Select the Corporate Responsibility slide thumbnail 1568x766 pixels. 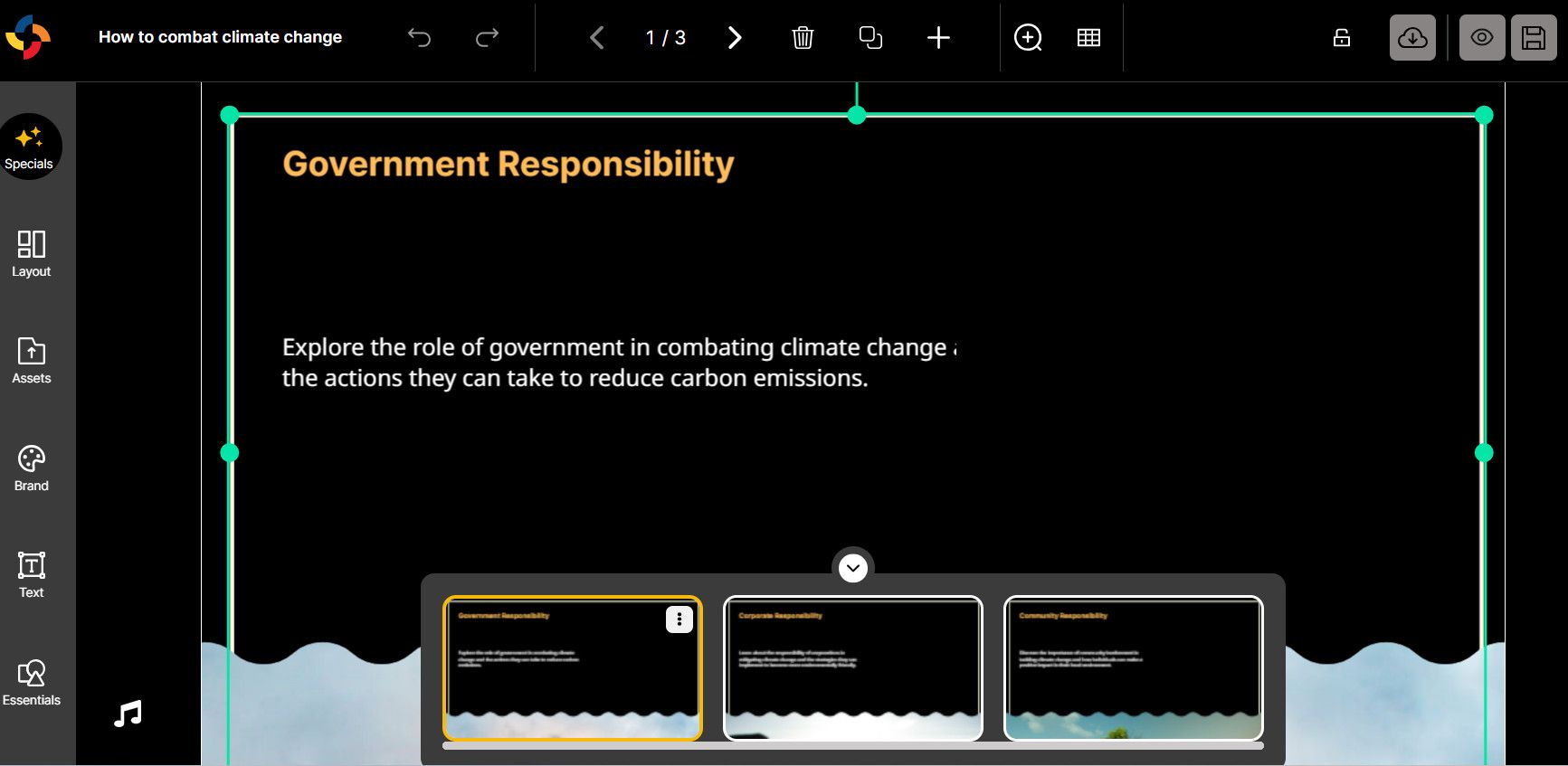click(x=852, y=667)
